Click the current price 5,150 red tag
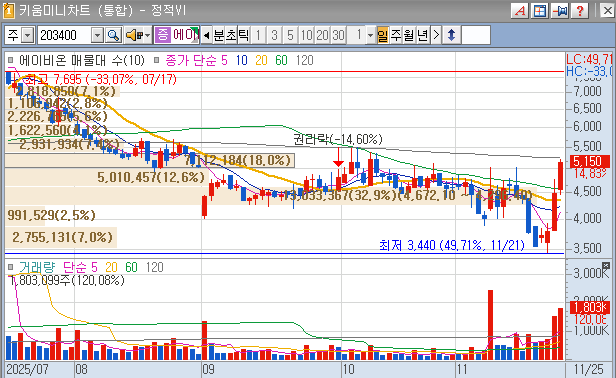616x378 pixels. click(590, 161)
